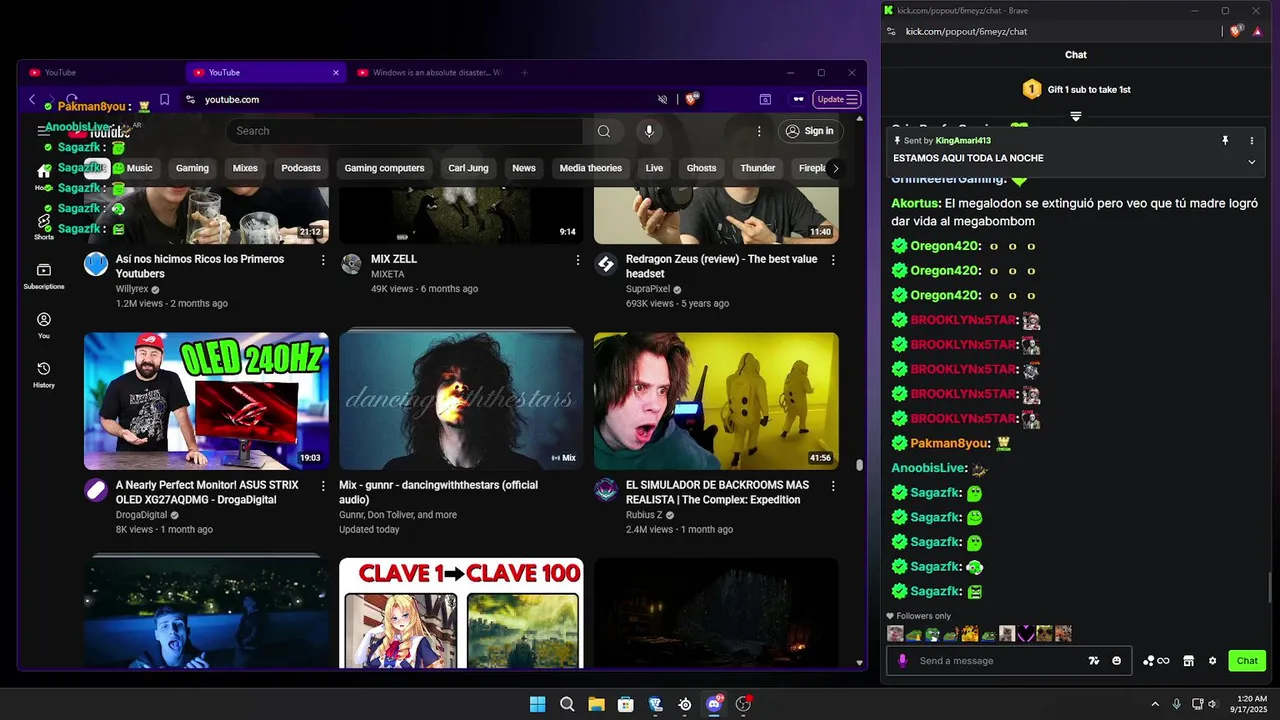Select the Music category chip
Viewport: 1280px width, 720px height.
tap(139, 168)
